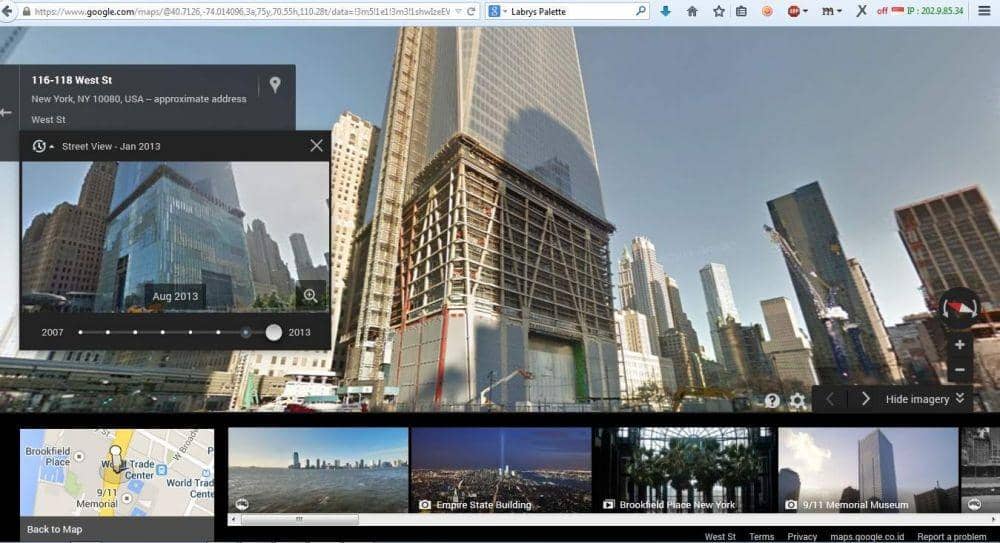Click the large 2013 timeline slider handle
Screen dimensions: 1000x543
tap(274, 332)
